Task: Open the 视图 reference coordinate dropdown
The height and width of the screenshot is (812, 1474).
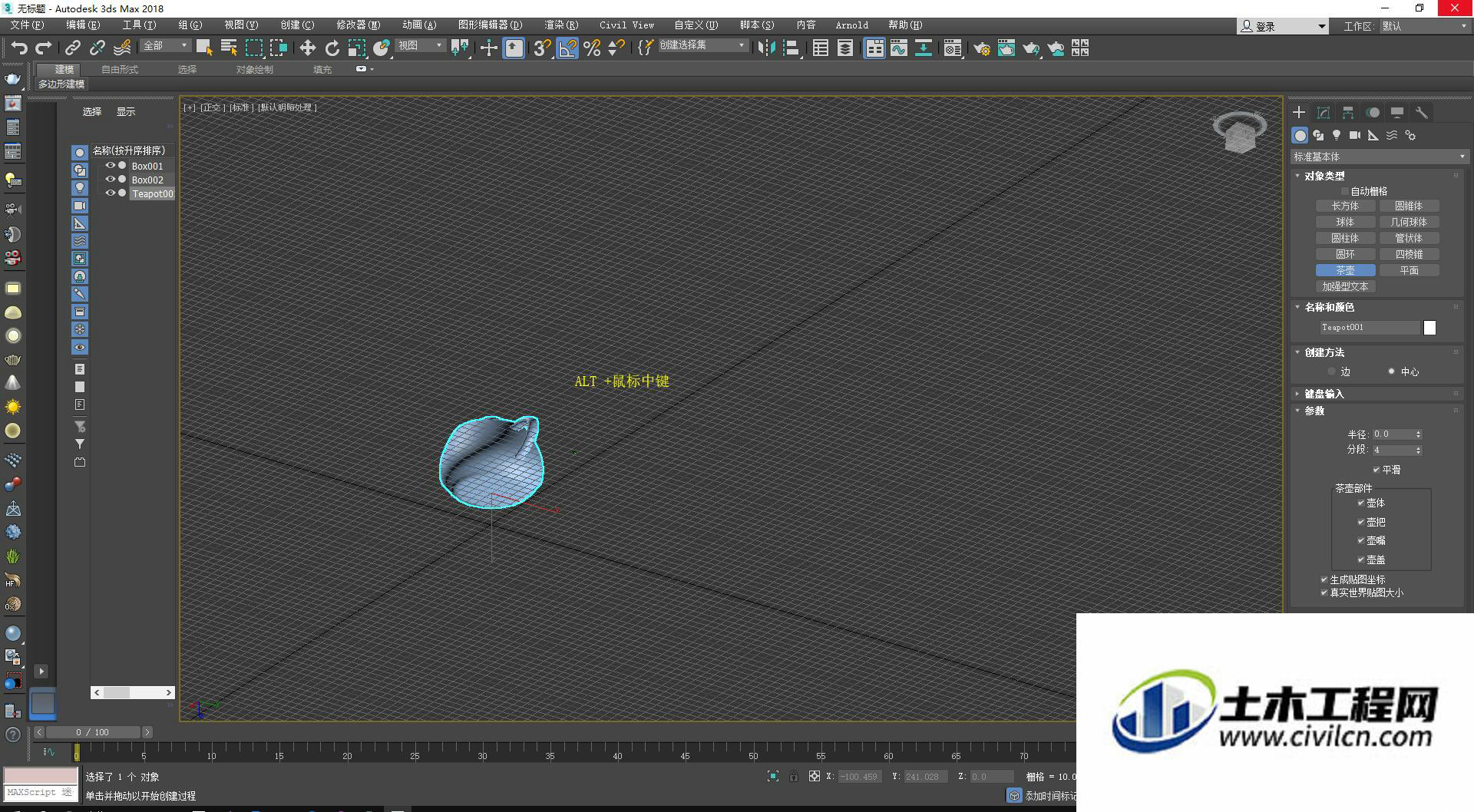Action: [420, 46]
